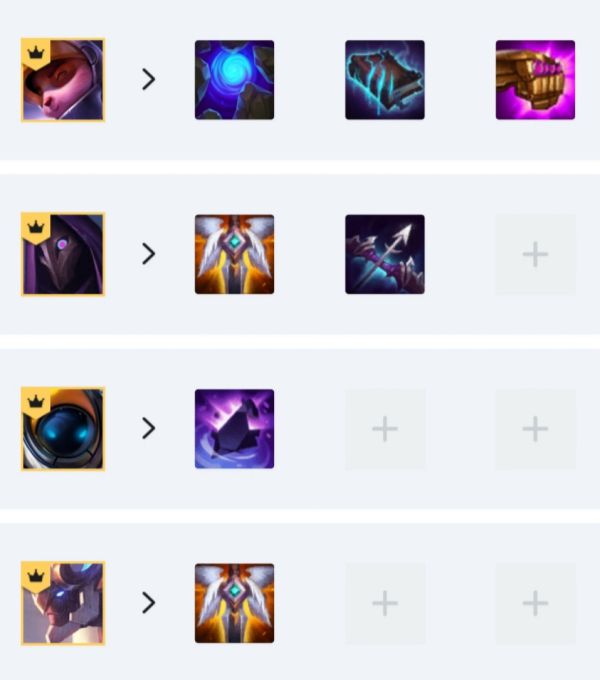The height and width of the screenshot is (680, 600).
Task: Select the Teemo champion portrait
Action: 63,80
